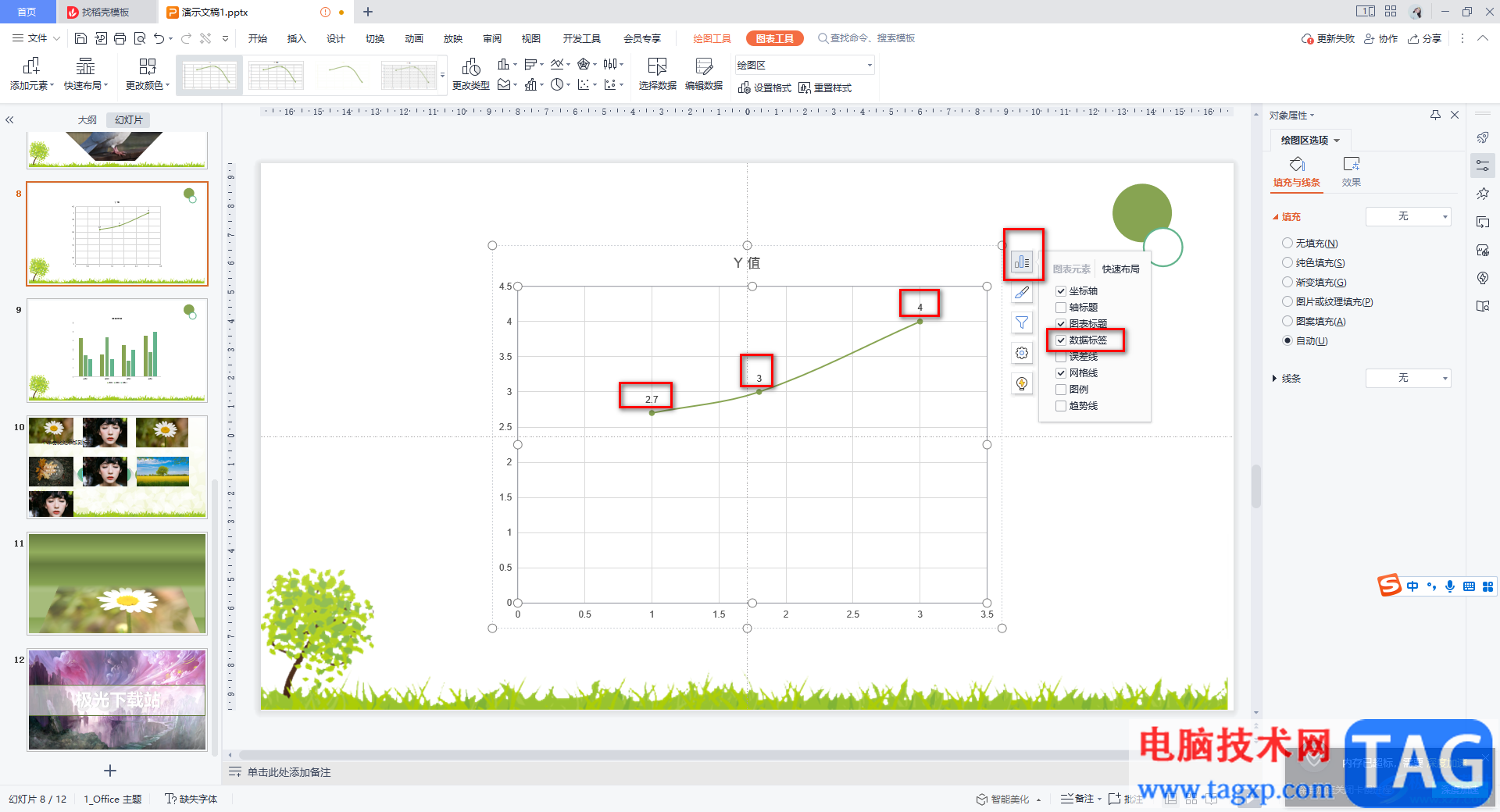Click Missing Fonts (缺失字体) in status bar
This screenshot has height=812, width=1500.
191,799
